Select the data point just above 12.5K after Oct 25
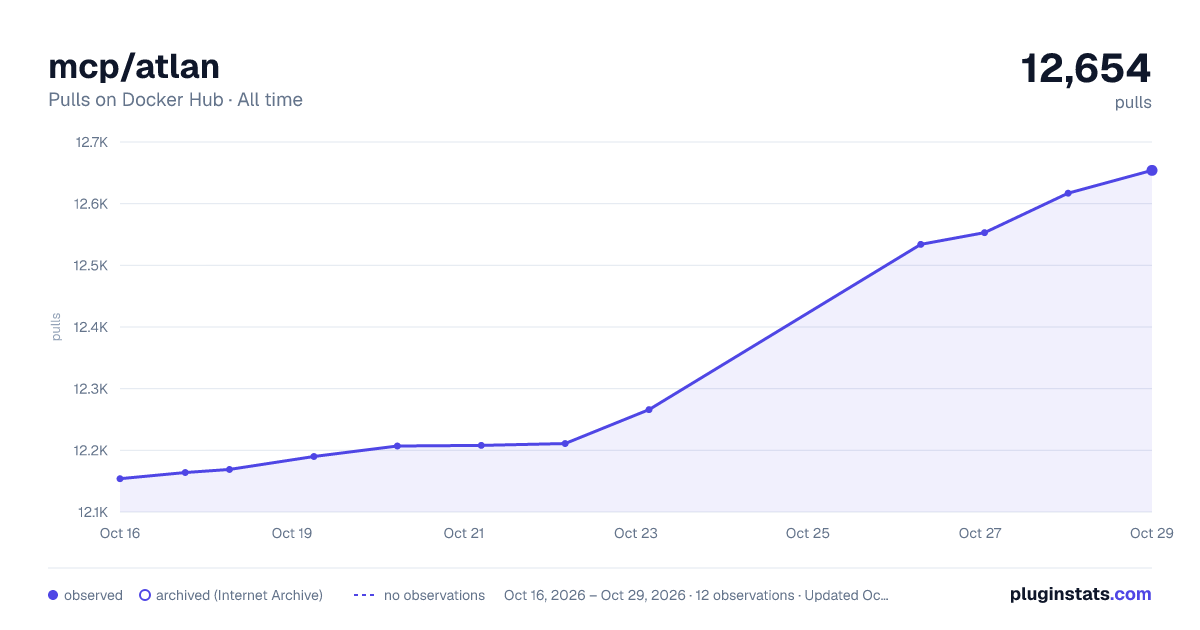 coord(920,244)
